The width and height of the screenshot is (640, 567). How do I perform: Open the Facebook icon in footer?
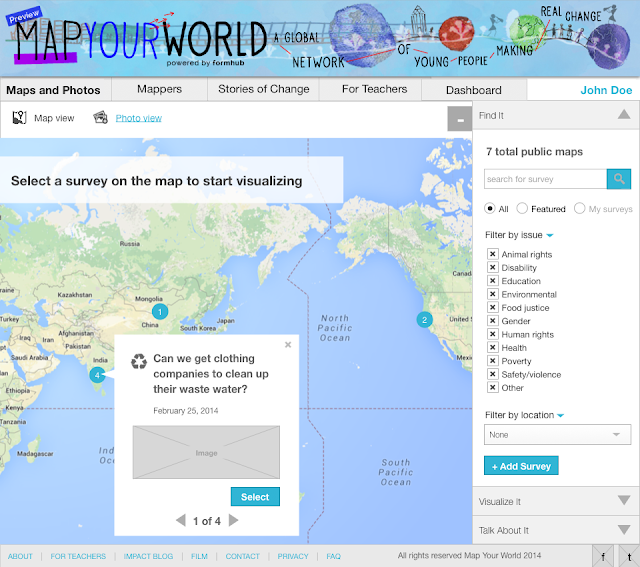point(603,556)
